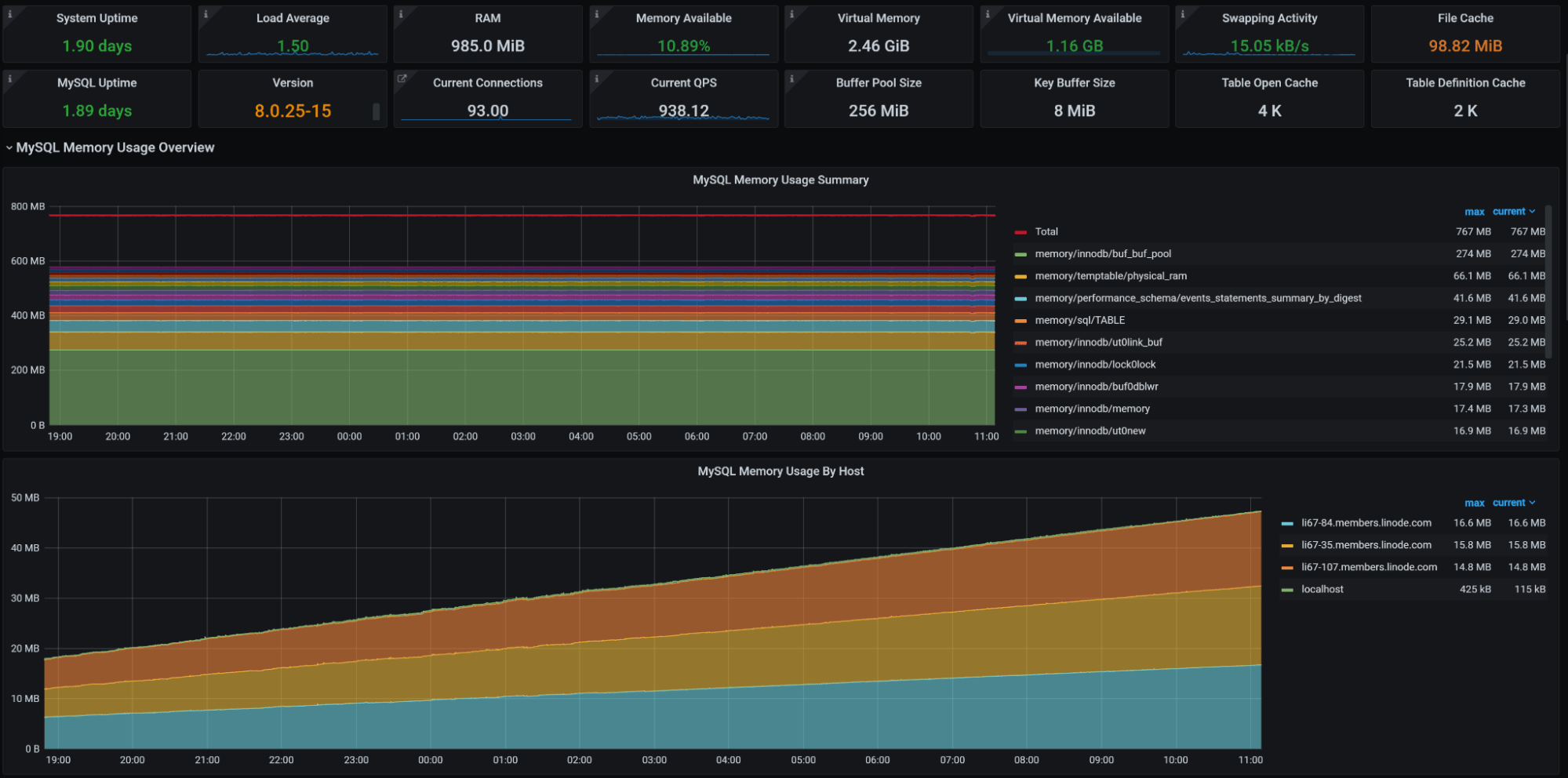Click the info icon on Load Average panel
1568x778 pixels.
click(x=206, y=14)
